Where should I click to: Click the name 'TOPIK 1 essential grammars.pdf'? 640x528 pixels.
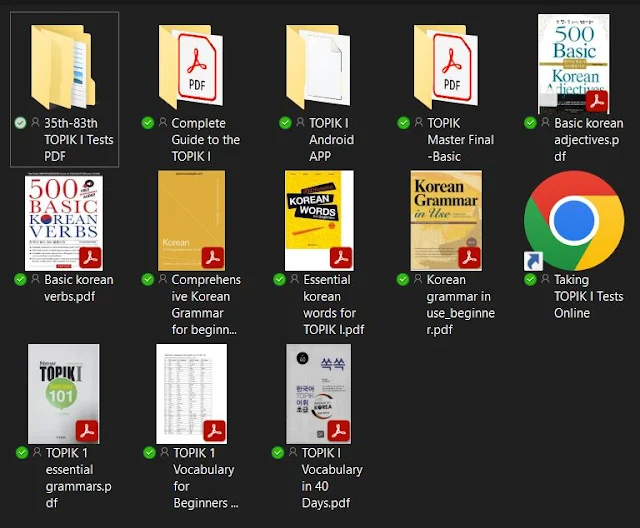click(x=78, y=478)
